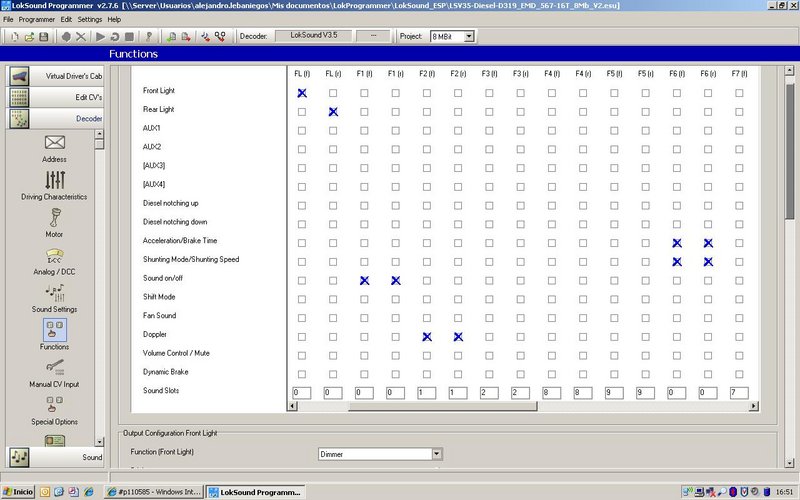
Task: Uncheck Rear Light for FL (r)
Action: coord(333,112)
